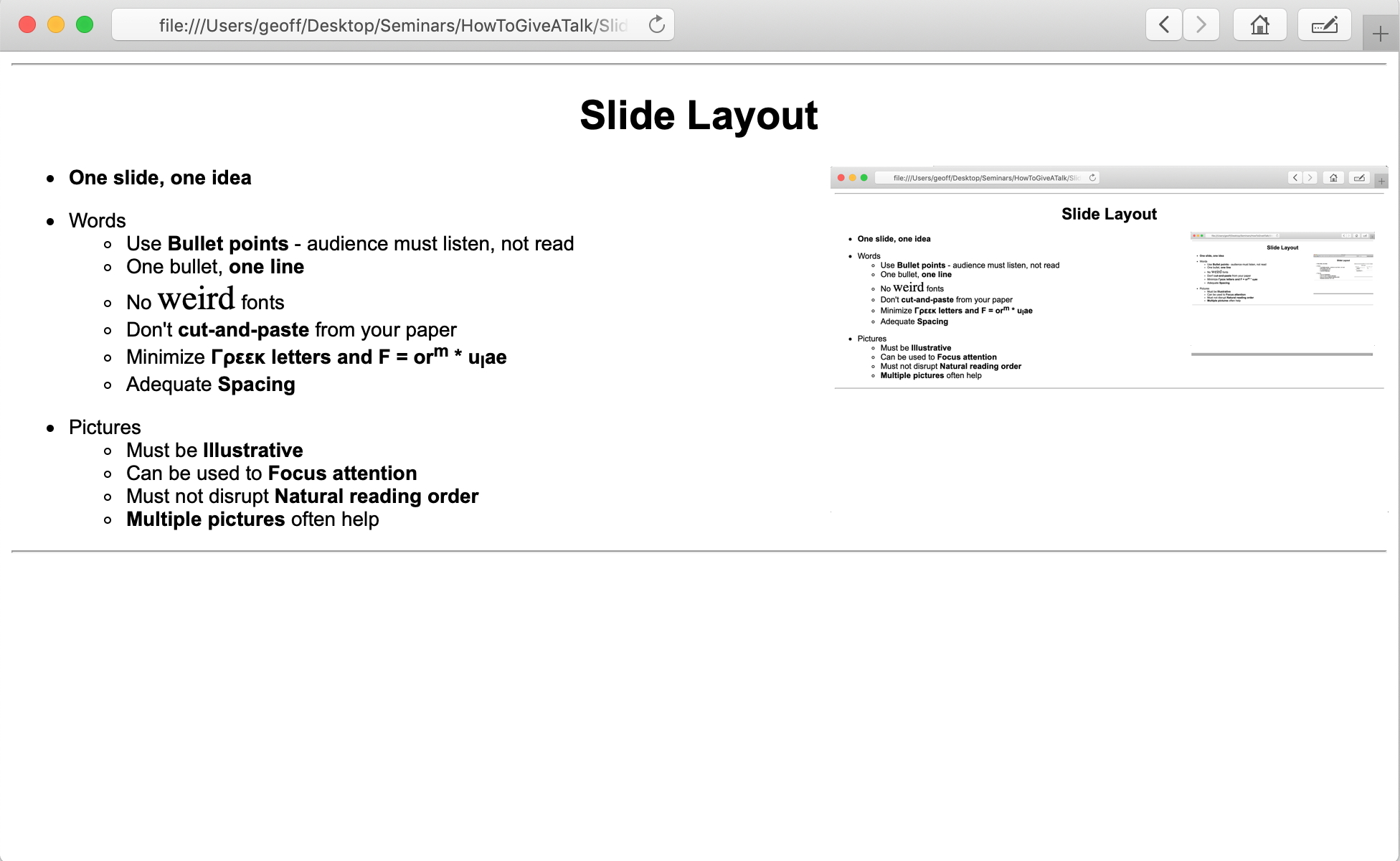The height and width of the screenshot is (861, 1400).
Task: Click the small Slide Layout title in screenshot
Action: point(1109,214)
